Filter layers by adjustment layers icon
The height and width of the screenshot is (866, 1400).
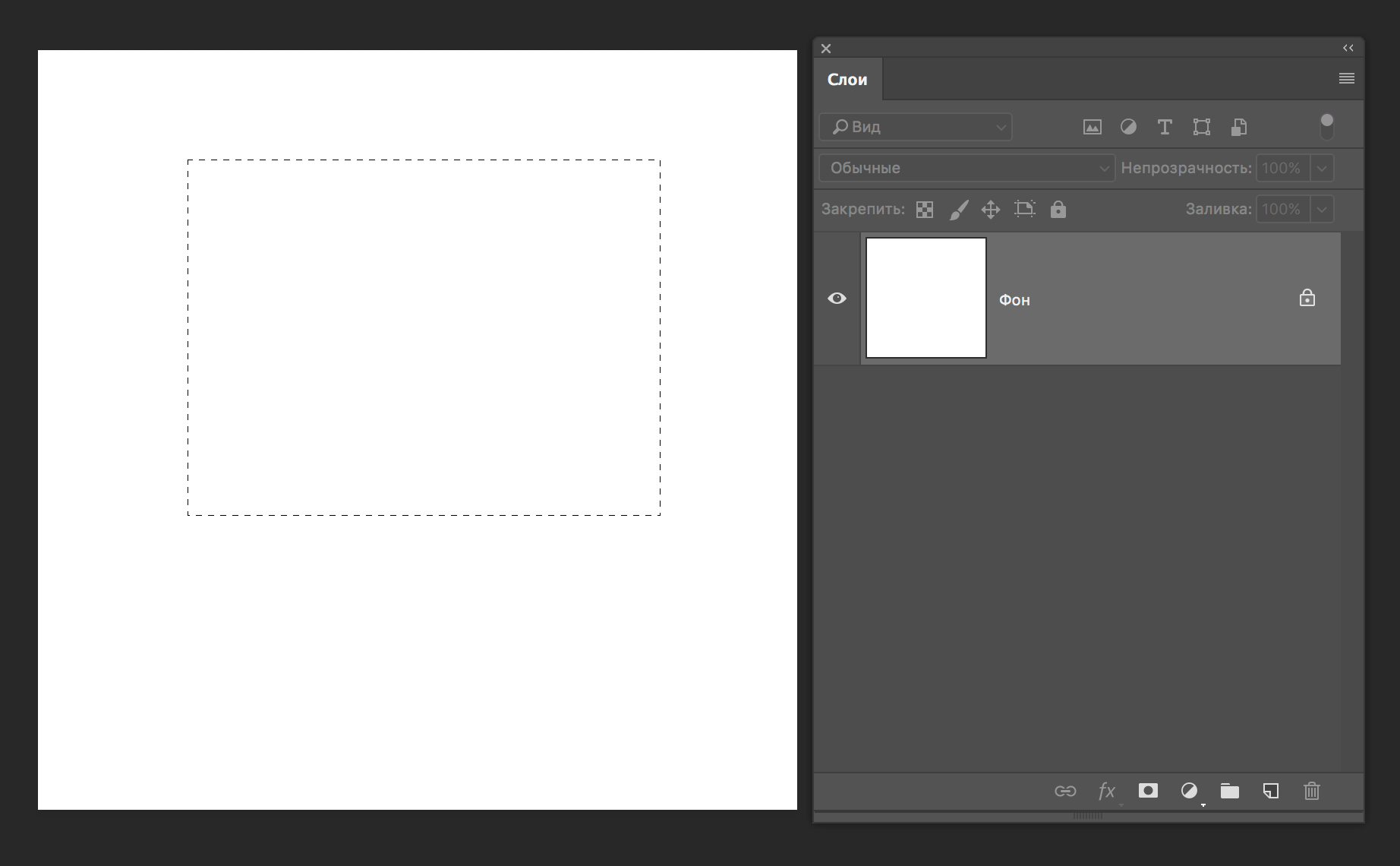point(1128,128)
